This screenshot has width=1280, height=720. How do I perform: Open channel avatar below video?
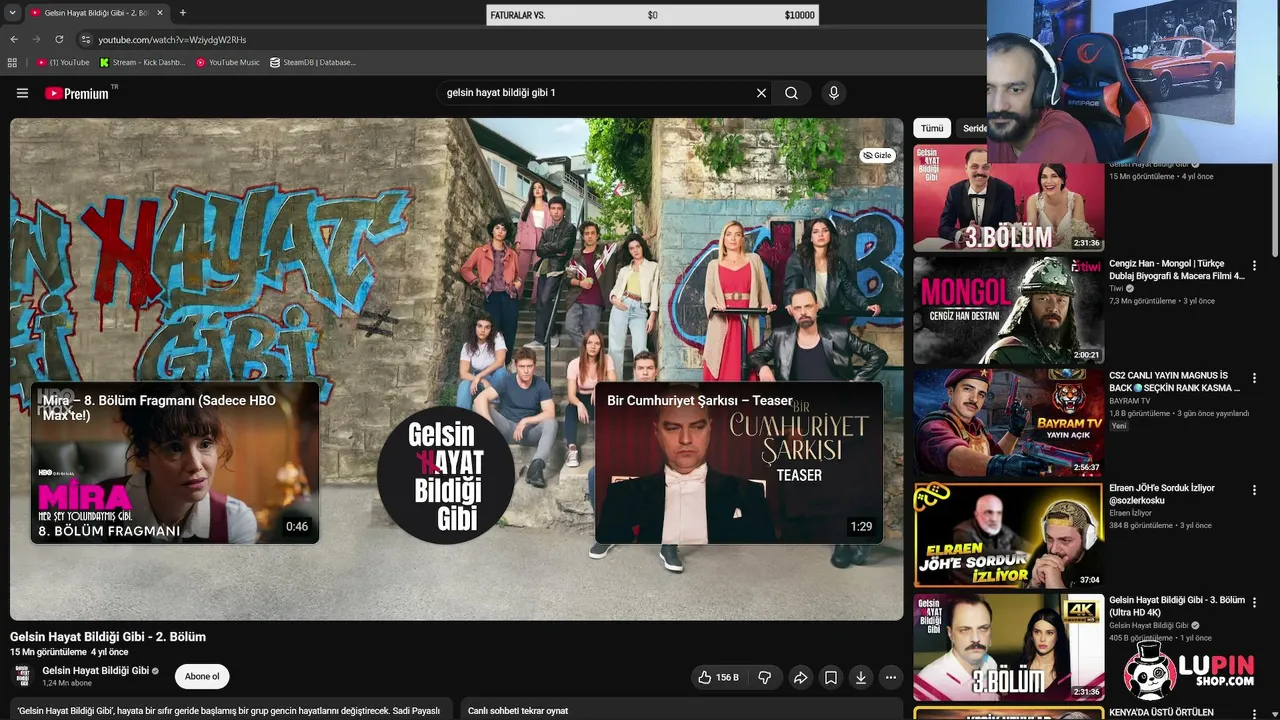click(22, 677)
